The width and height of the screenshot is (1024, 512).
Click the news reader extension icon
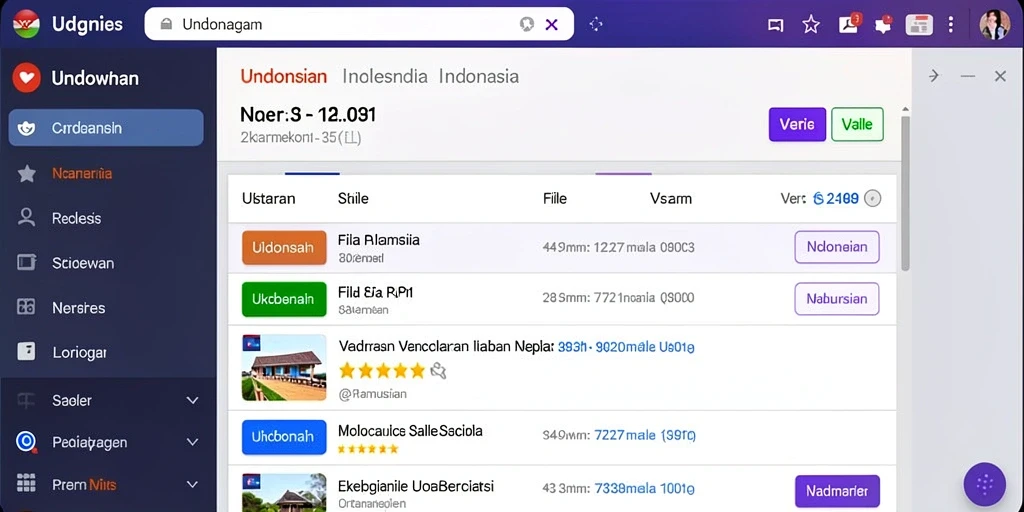[x=919, y=25]
